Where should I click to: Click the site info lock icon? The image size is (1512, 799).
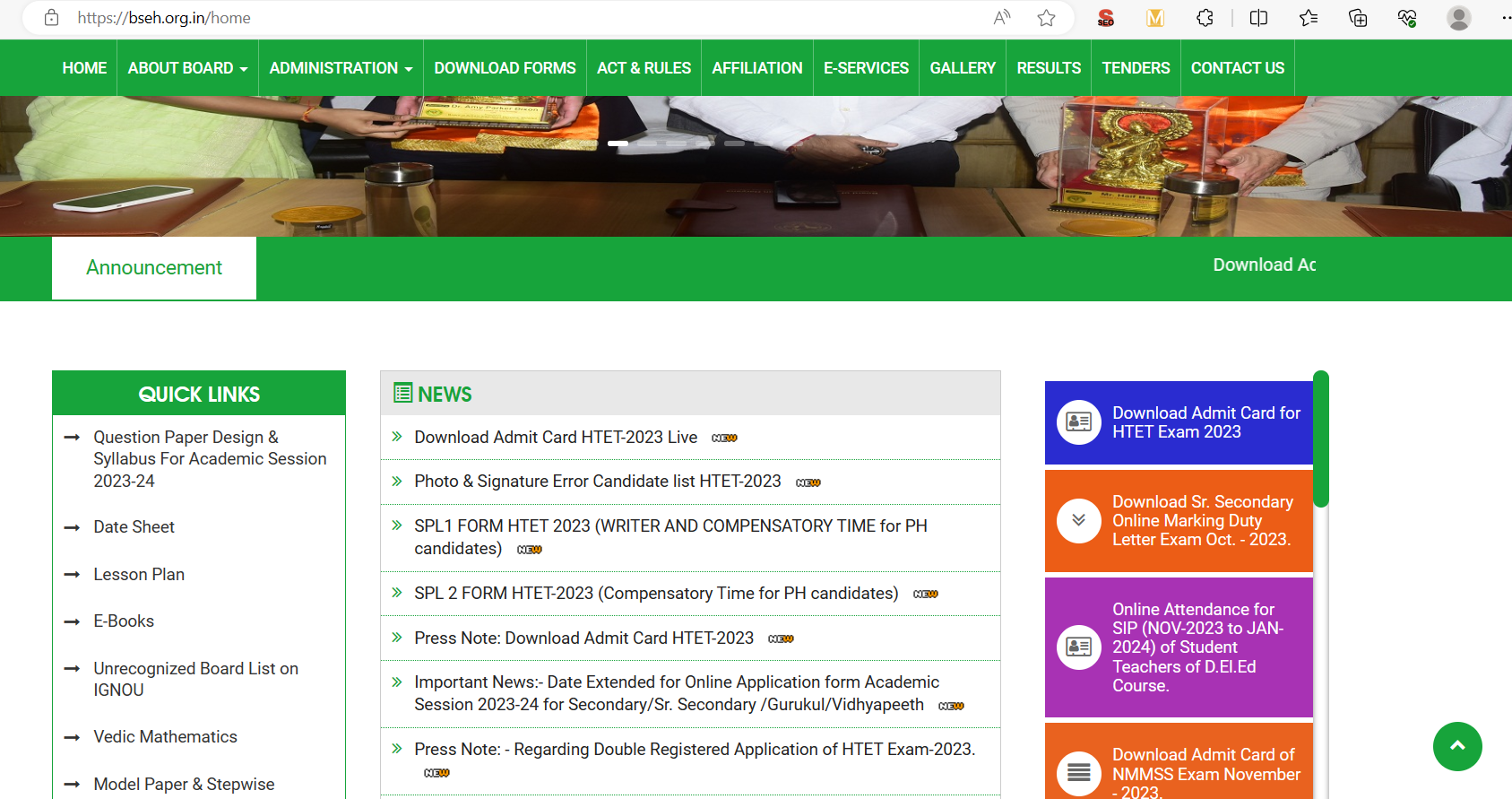click(x=52, y=18)
